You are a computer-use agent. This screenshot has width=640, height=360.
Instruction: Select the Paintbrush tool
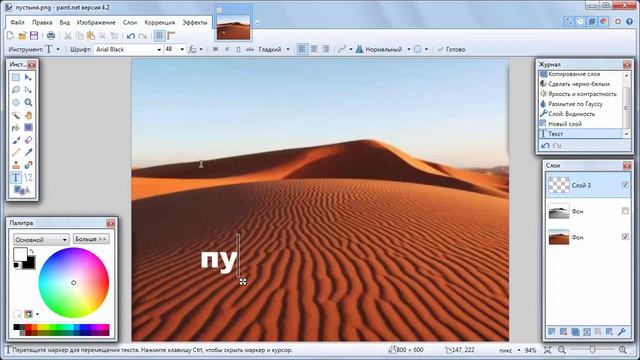click(16, 140)
